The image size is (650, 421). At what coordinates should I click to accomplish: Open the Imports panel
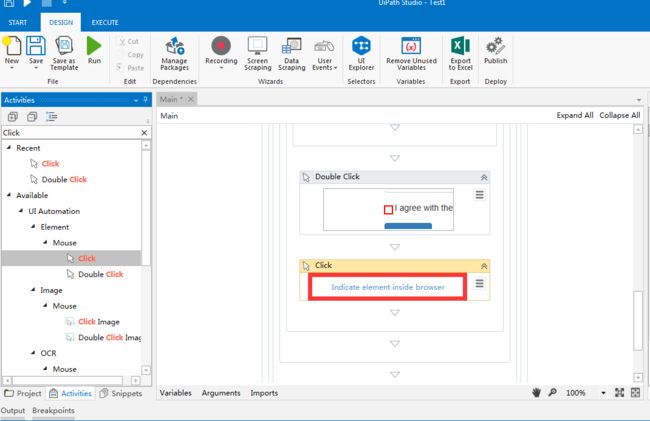point(264,393)
